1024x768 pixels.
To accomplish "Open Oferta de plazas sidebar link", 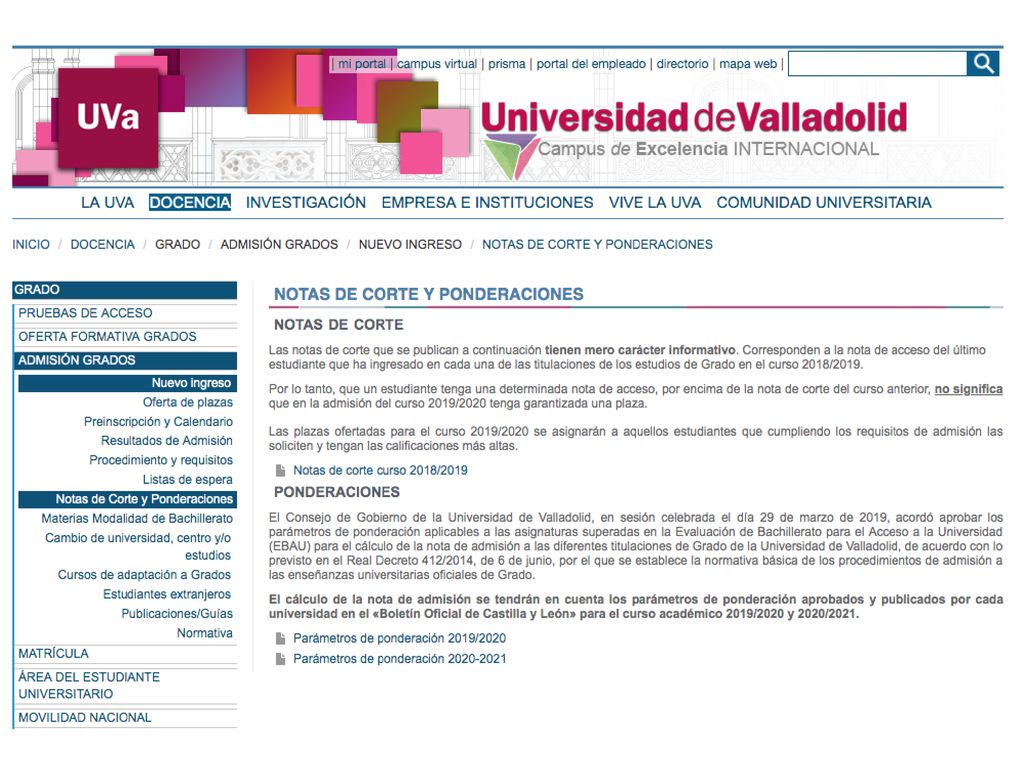I will pos(188,402).
